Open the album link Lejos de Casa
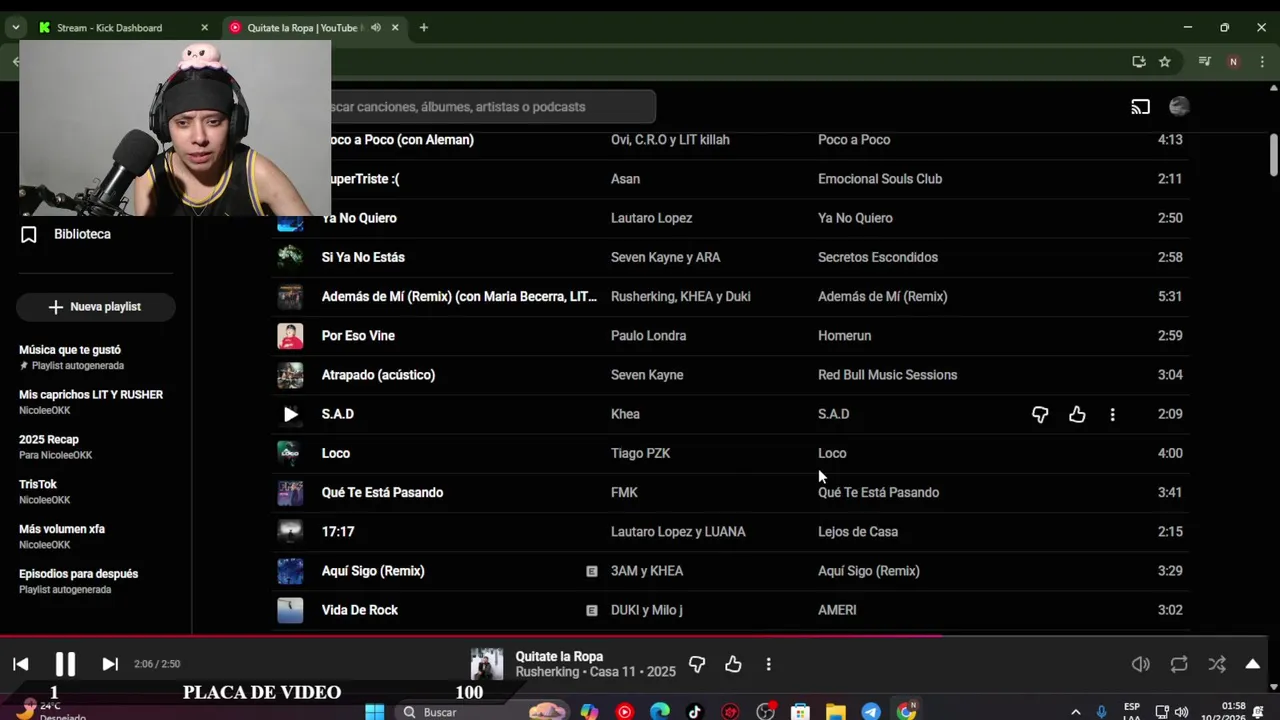Screen dimensions: 1280x720 (x=858, y=532)
